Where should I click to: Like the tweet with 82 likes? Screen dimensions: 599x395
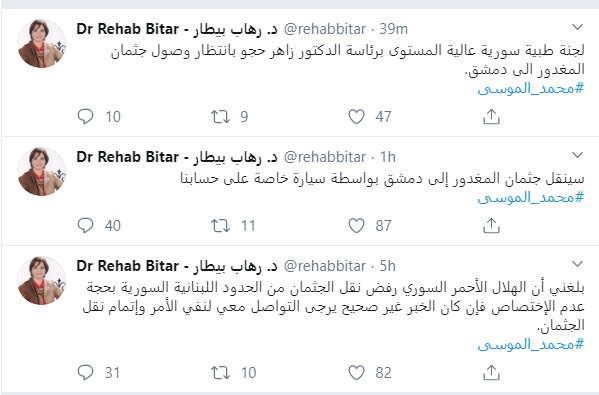point(356,372)
